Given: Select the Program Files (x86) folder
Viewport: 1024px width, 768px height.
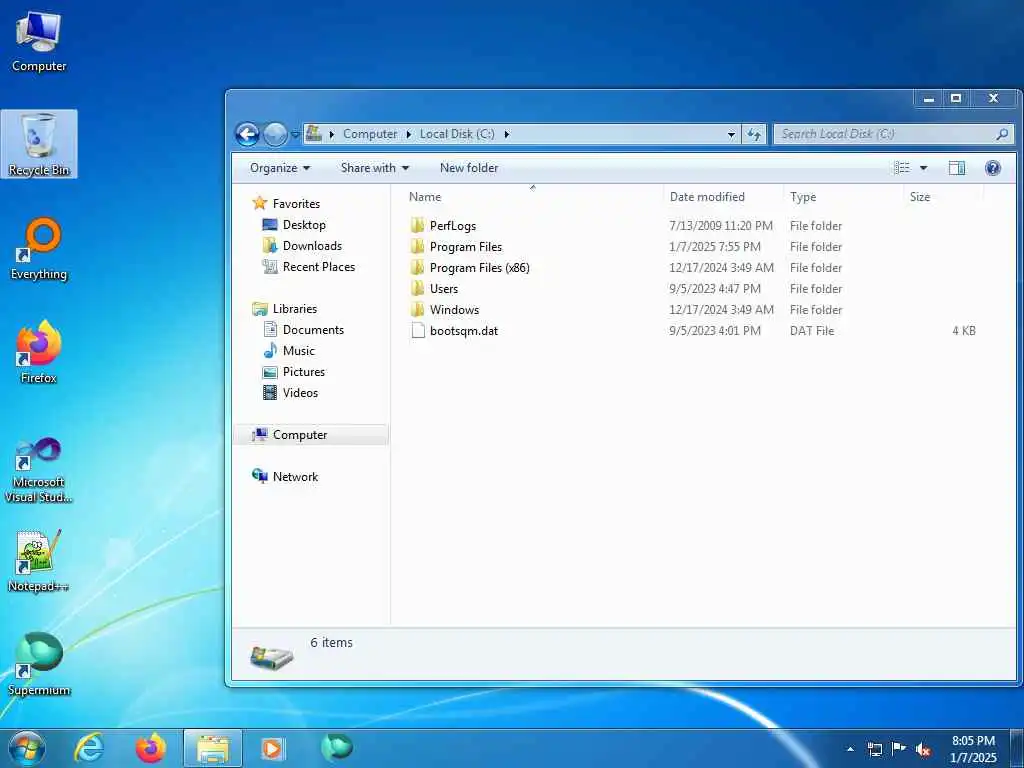Looking at the screenshot, I should 470,268.
